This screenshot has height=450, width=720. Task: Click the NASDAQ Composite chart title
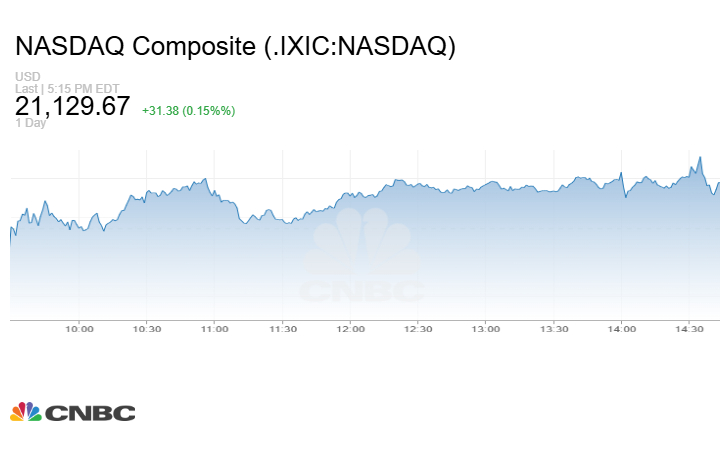tap(235, 47)
